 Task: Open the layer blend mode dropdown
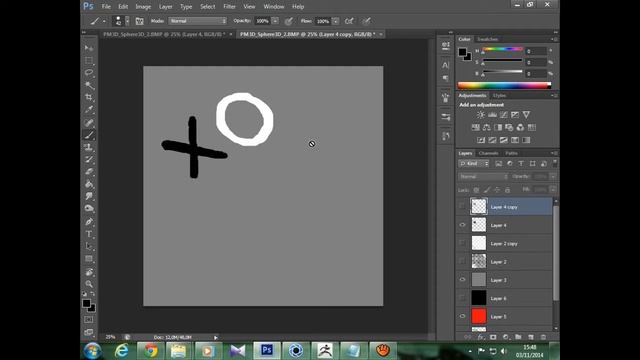(483, 177)
